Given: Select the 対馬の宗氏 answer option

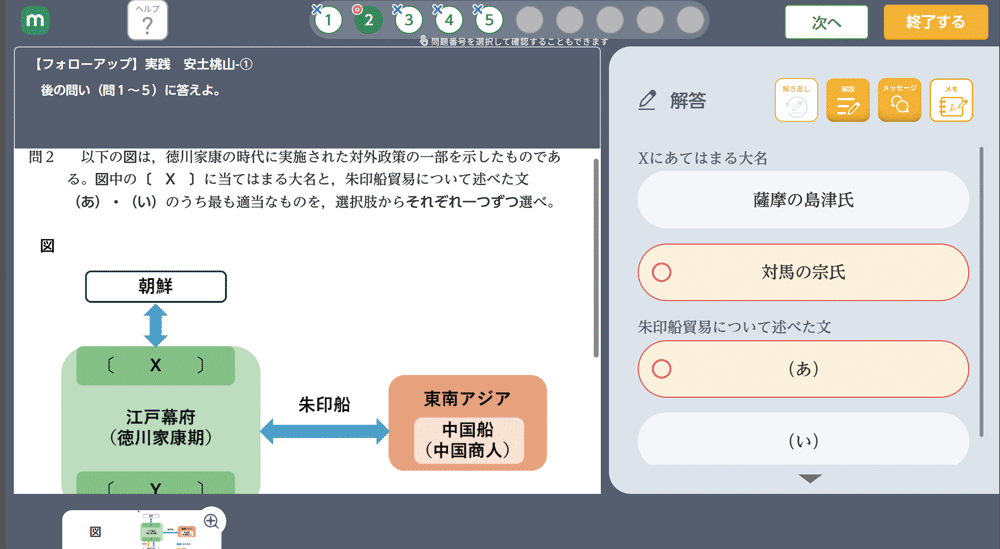Looking at the screenshot, I should 803,272.
